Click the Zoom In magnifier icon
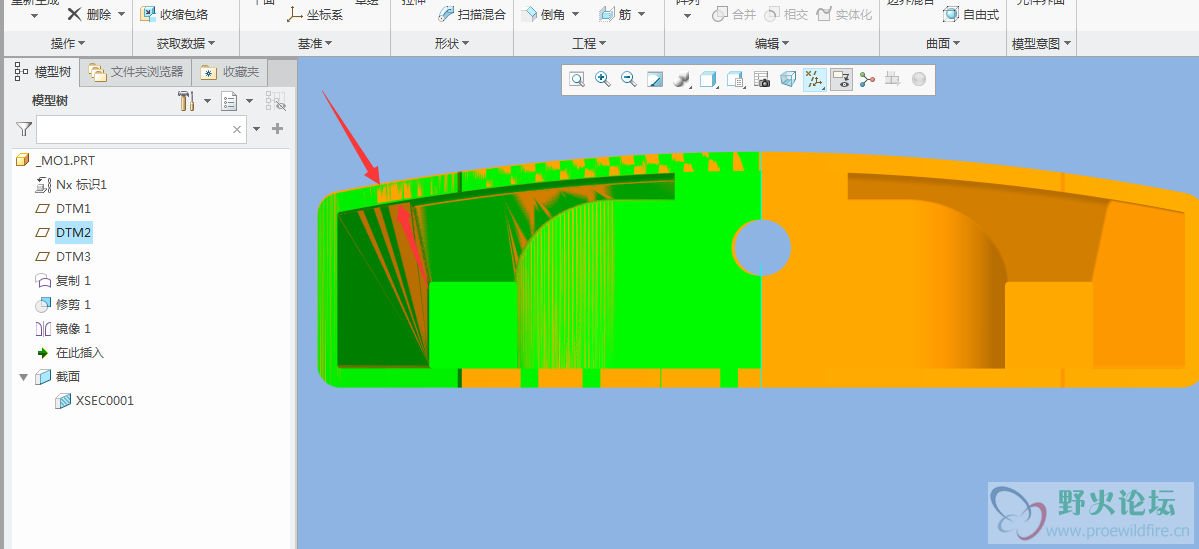The image size is (1199, 549). (603, 80)
